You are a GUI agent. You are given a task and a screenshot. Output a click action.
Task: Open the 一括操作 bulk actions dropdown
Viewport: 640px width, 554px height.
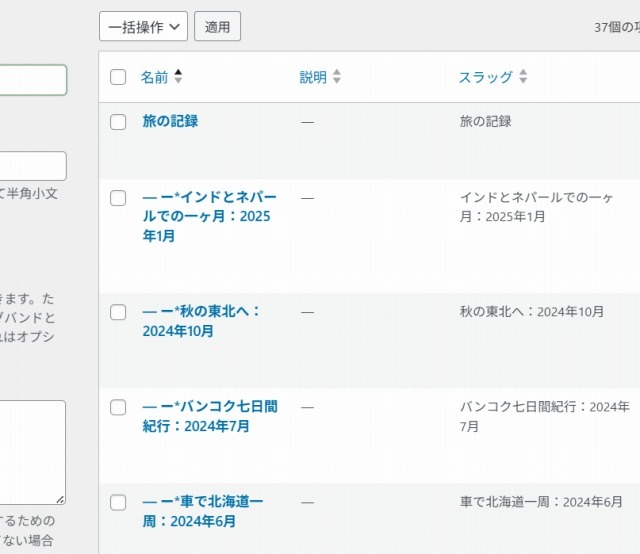tap(143, 27)
